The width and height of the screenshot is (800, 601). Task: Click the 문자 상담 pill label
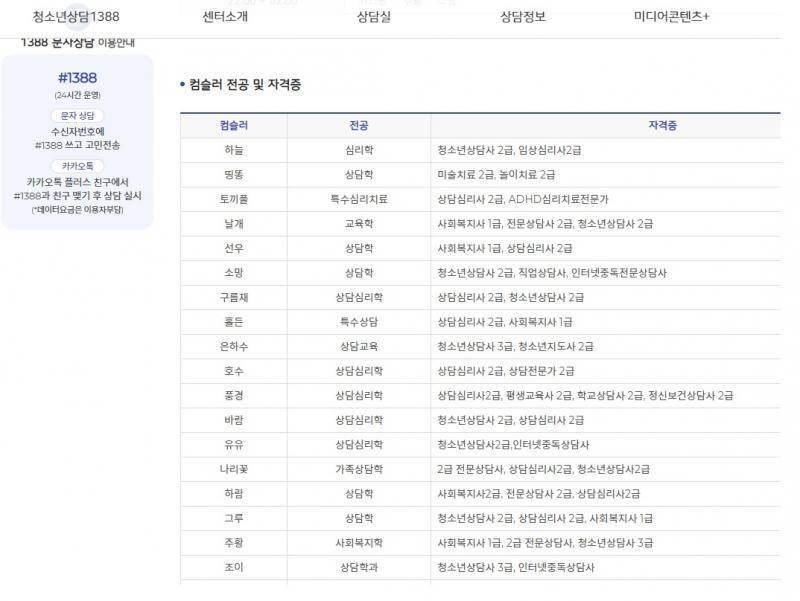tap(78, 116)
